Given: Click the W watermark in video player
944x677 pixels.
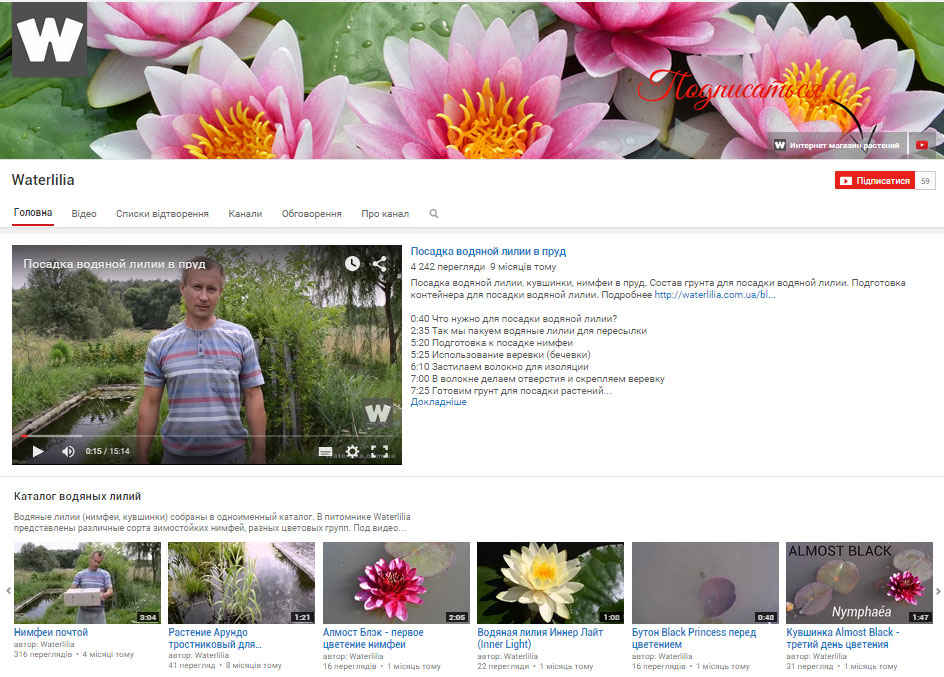Looking at the screenshot, I should pos(378,413).
